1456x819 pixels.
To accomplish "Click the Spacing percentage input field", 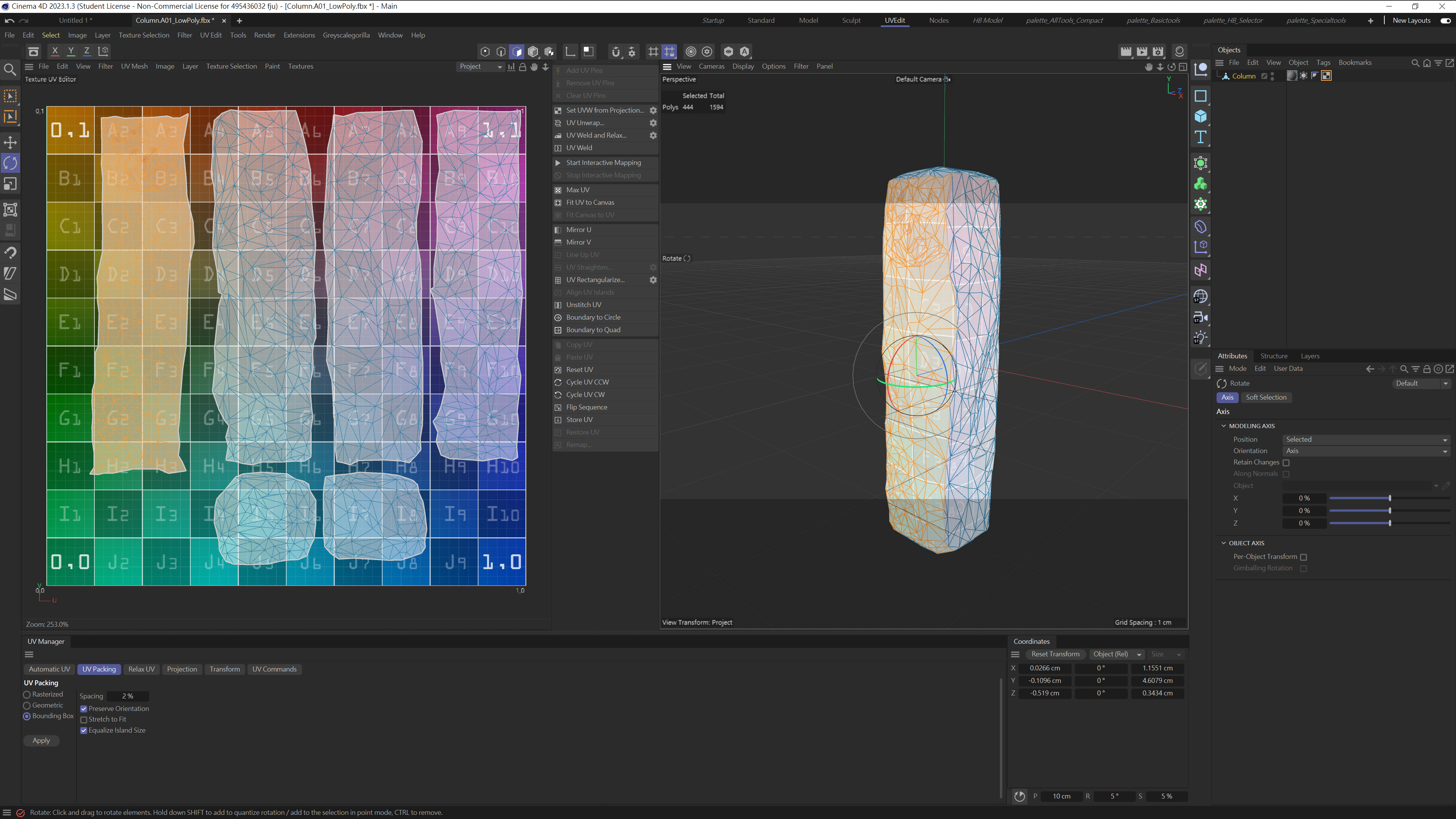I will (128, 697).
